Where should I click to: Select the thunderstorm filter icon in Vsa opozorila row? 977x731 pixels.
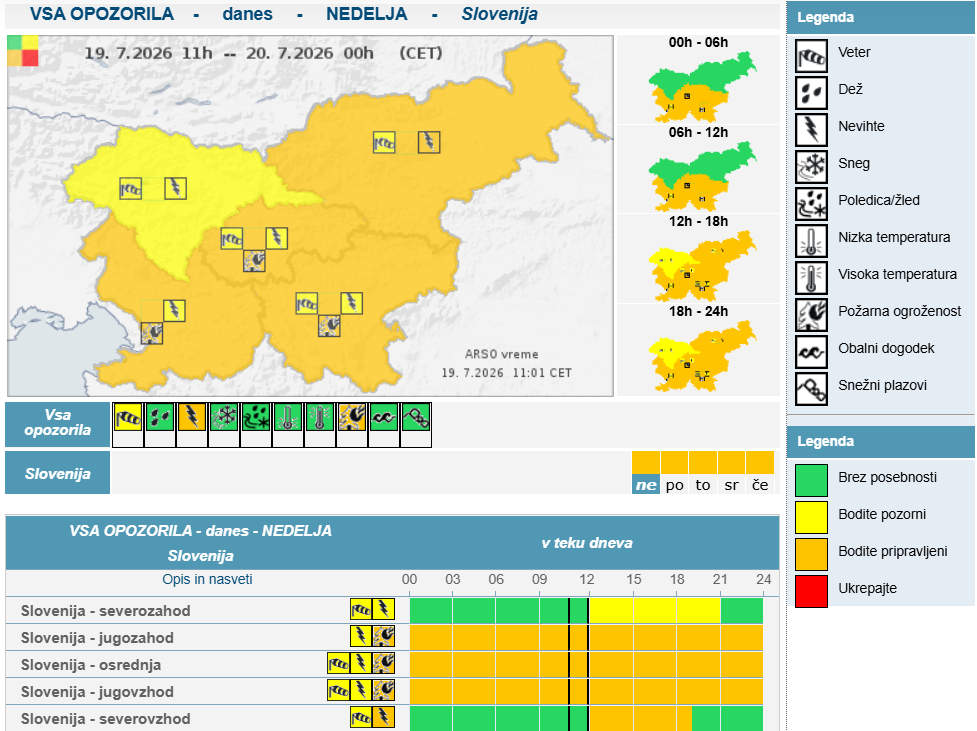192,417
